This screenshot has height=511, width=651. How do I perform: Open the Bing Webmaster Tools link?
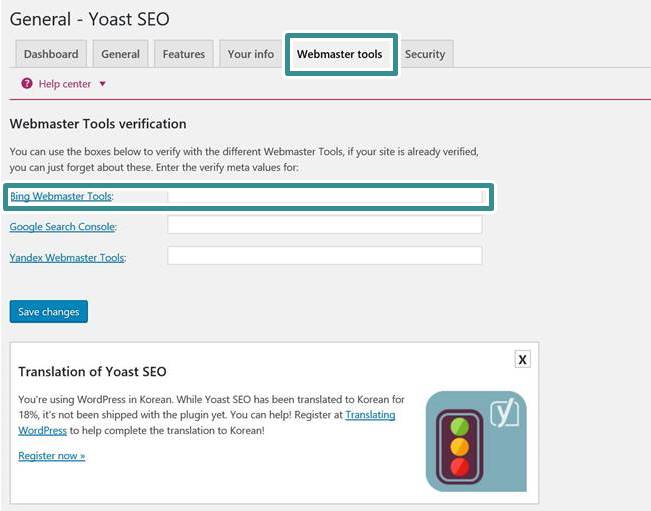(x=61, y=196)
